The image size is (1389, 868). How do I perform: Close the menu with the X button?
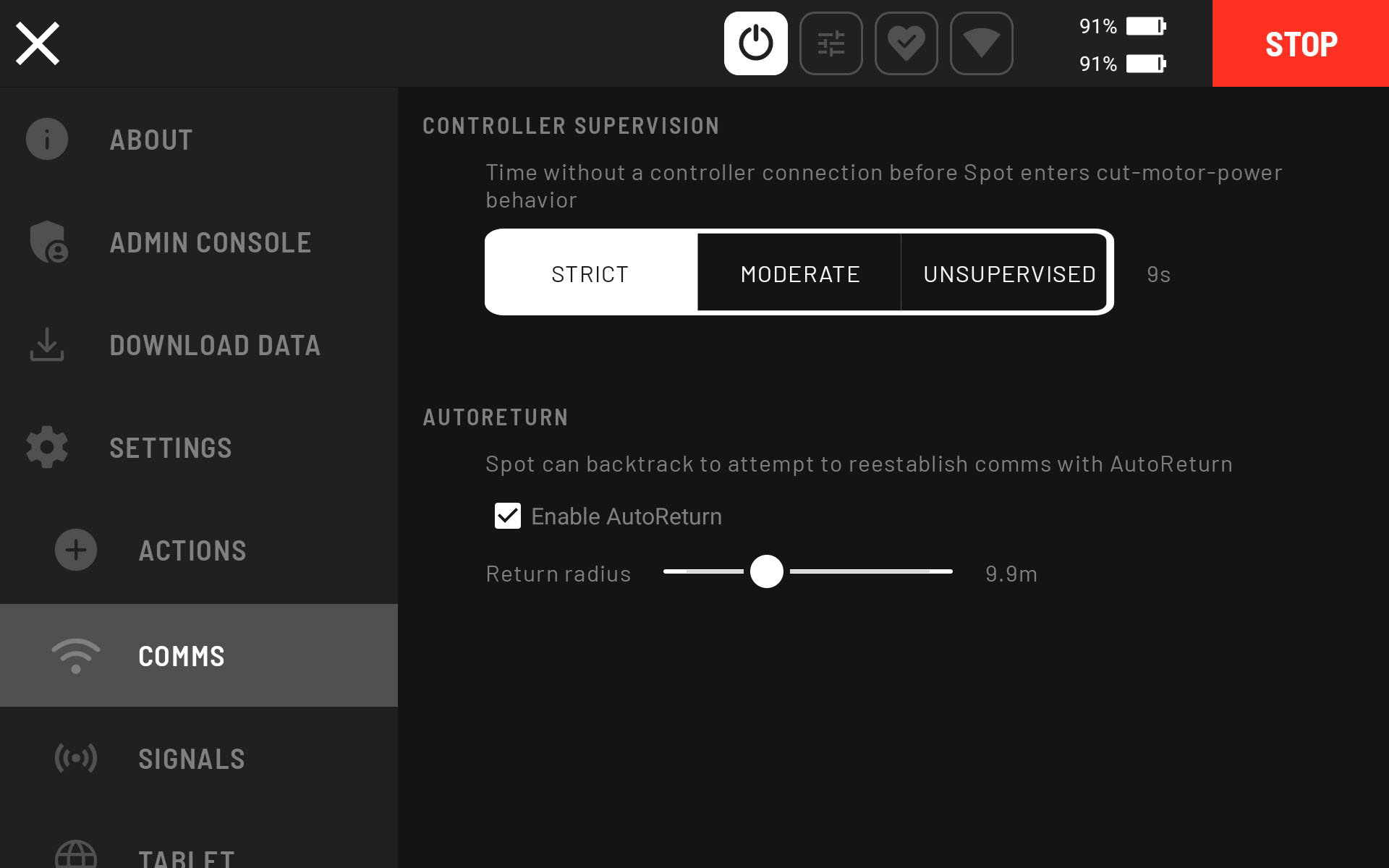(x=38, y=43)
